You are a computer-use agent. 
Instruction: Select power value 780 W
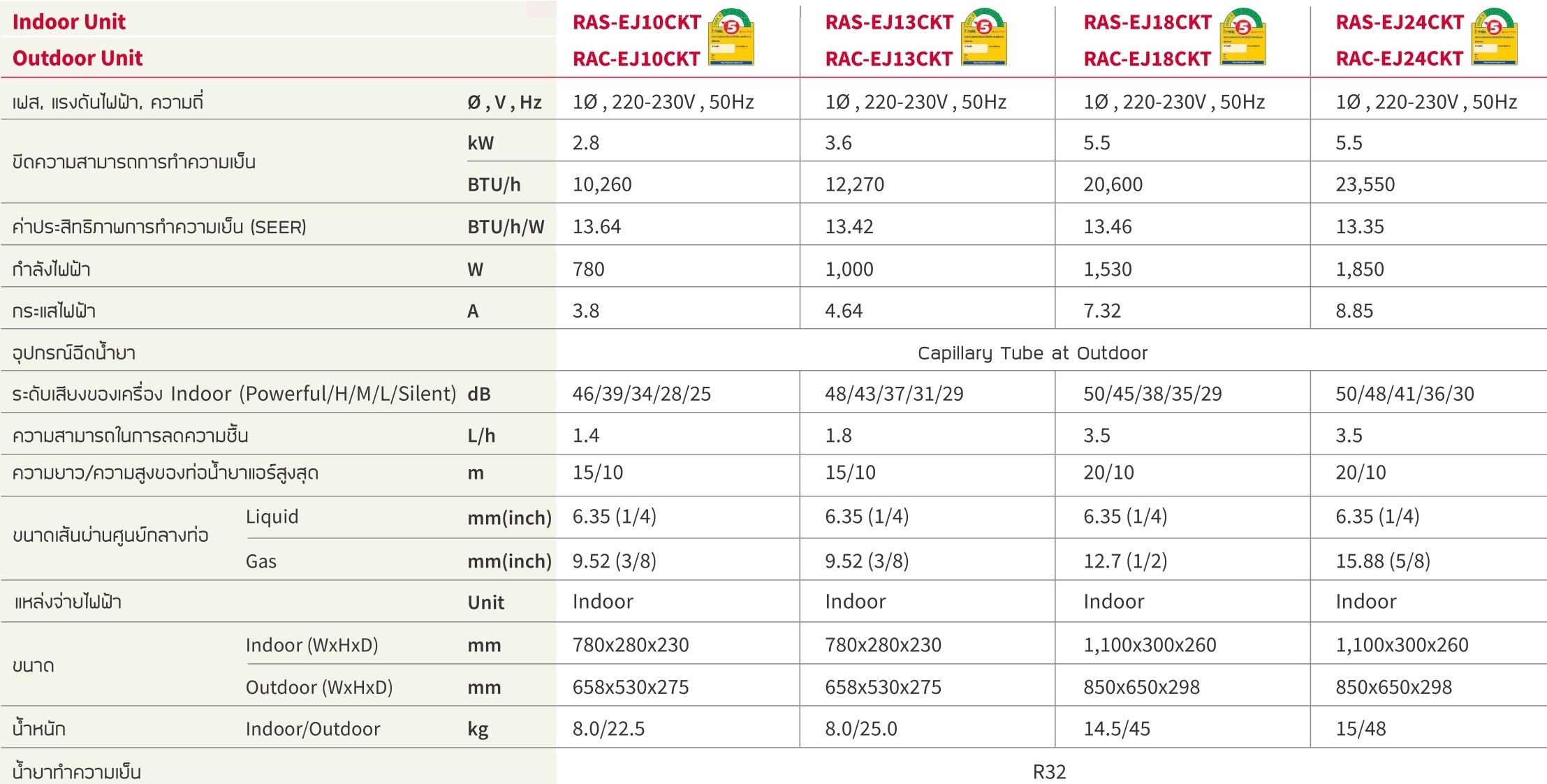pos(589,269)
